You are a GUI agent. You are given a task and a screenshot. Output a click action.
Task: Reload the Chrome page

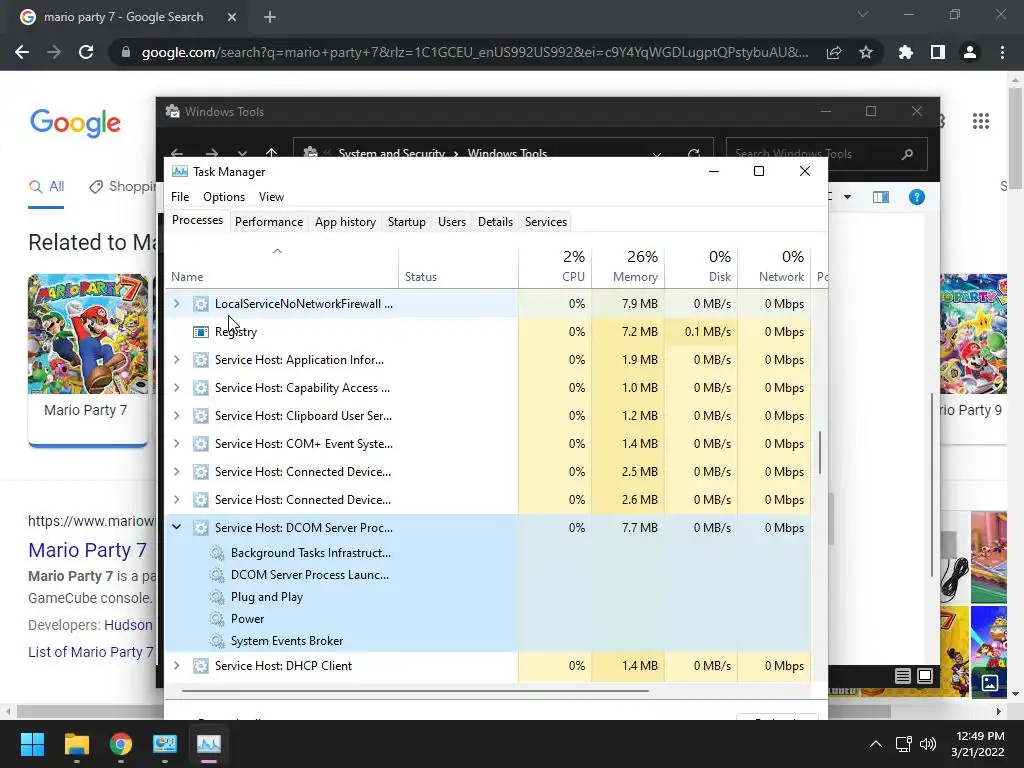(86, 52)
